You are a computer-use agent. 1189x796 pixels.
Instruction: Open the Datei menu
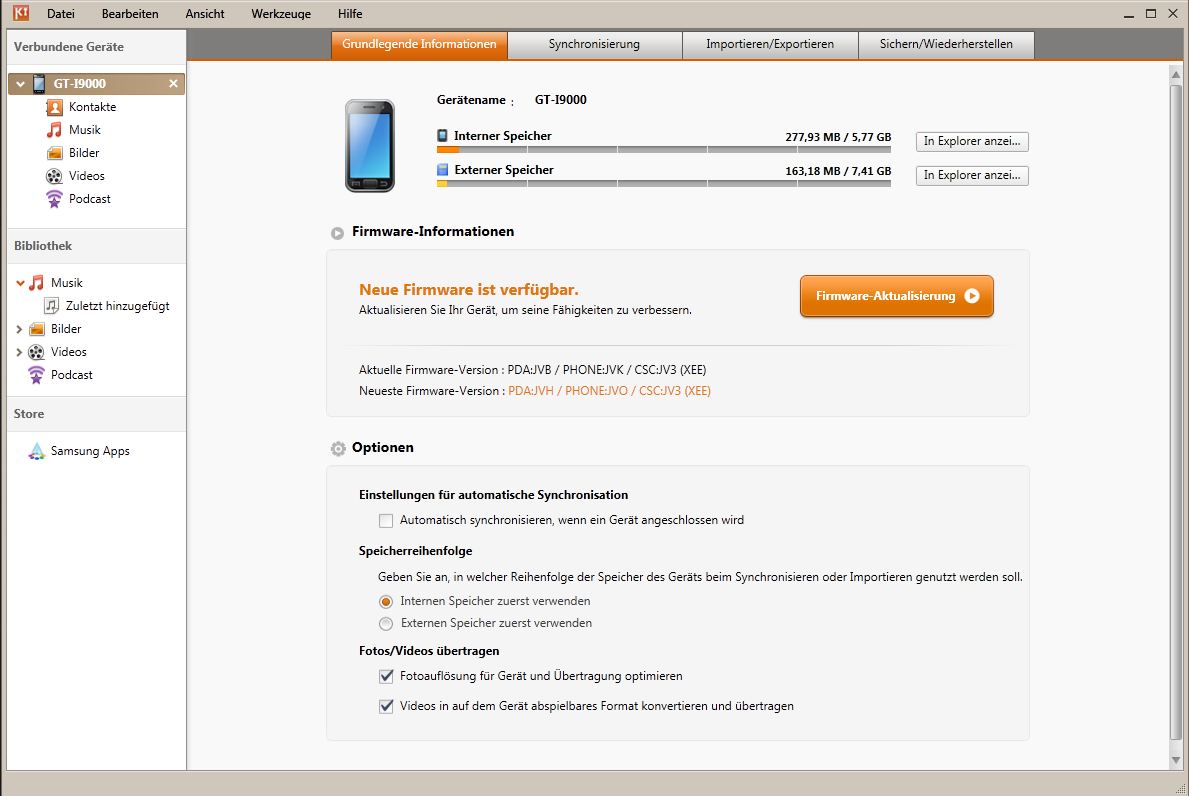coord(61,14)
